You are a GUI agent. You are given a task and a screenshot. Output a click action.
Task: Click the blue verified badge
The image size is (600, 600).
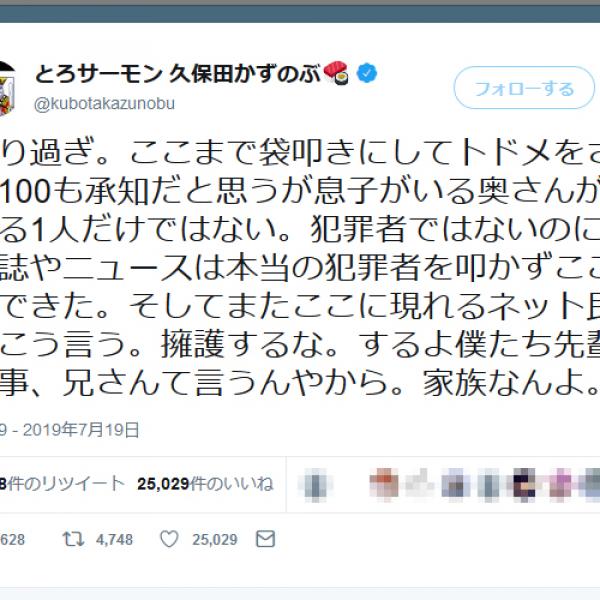click(367, 73)
